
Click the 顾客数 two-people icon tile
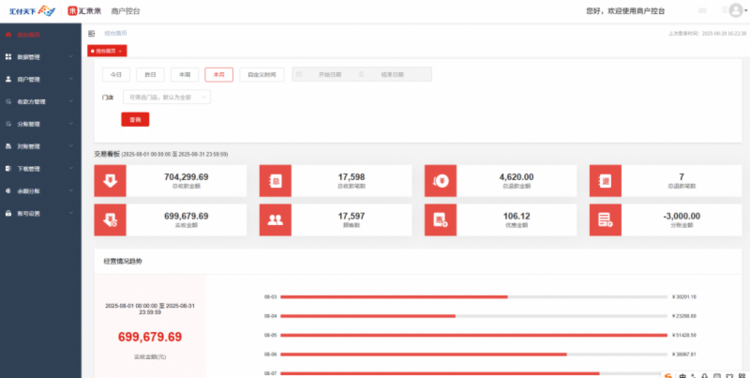(x=275, y=220)
